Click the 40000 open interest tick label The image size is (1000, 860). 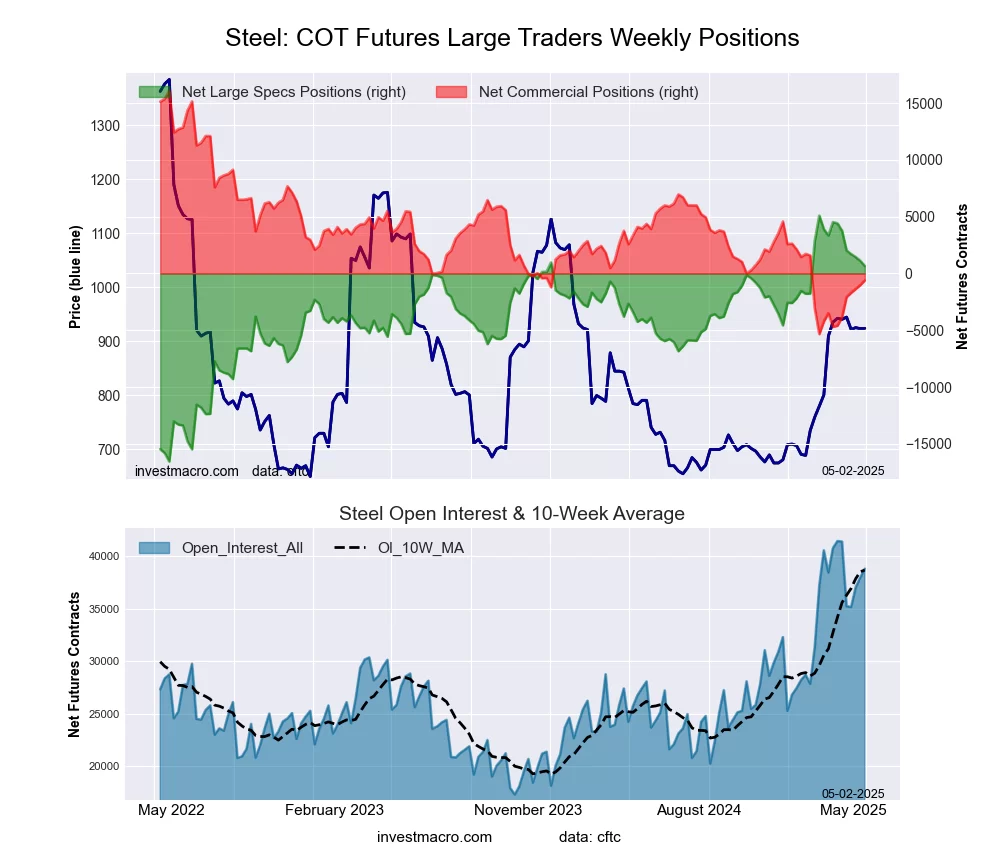[x=103, y=557]
